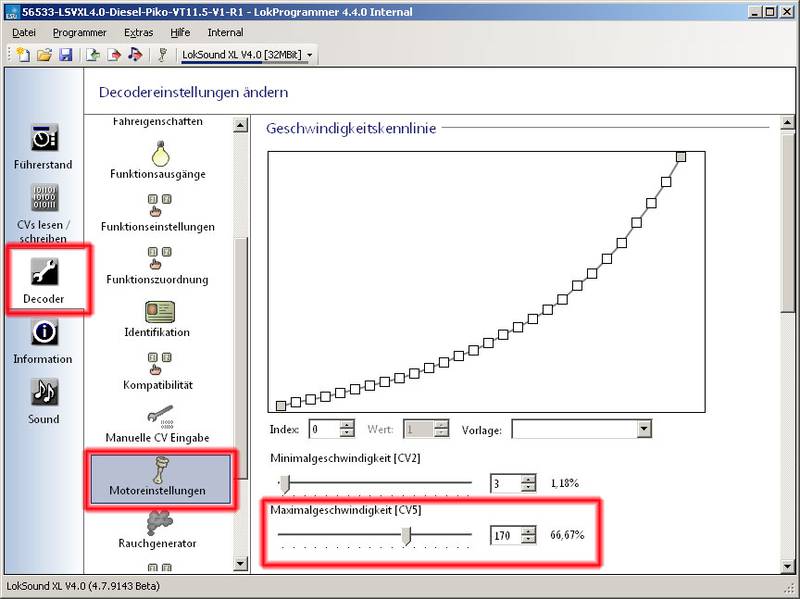This screenshot has width=800, height=599.
Task: Select the first speed curve point at bottom left
Action: [281, 406]
